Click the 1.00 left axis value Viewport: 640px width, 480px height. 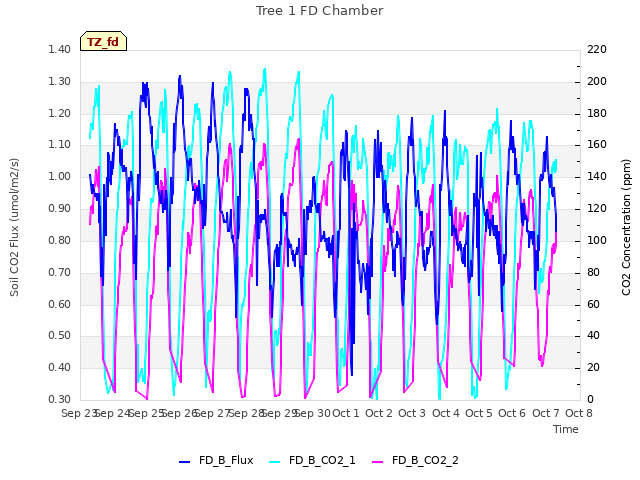[60, 177]
